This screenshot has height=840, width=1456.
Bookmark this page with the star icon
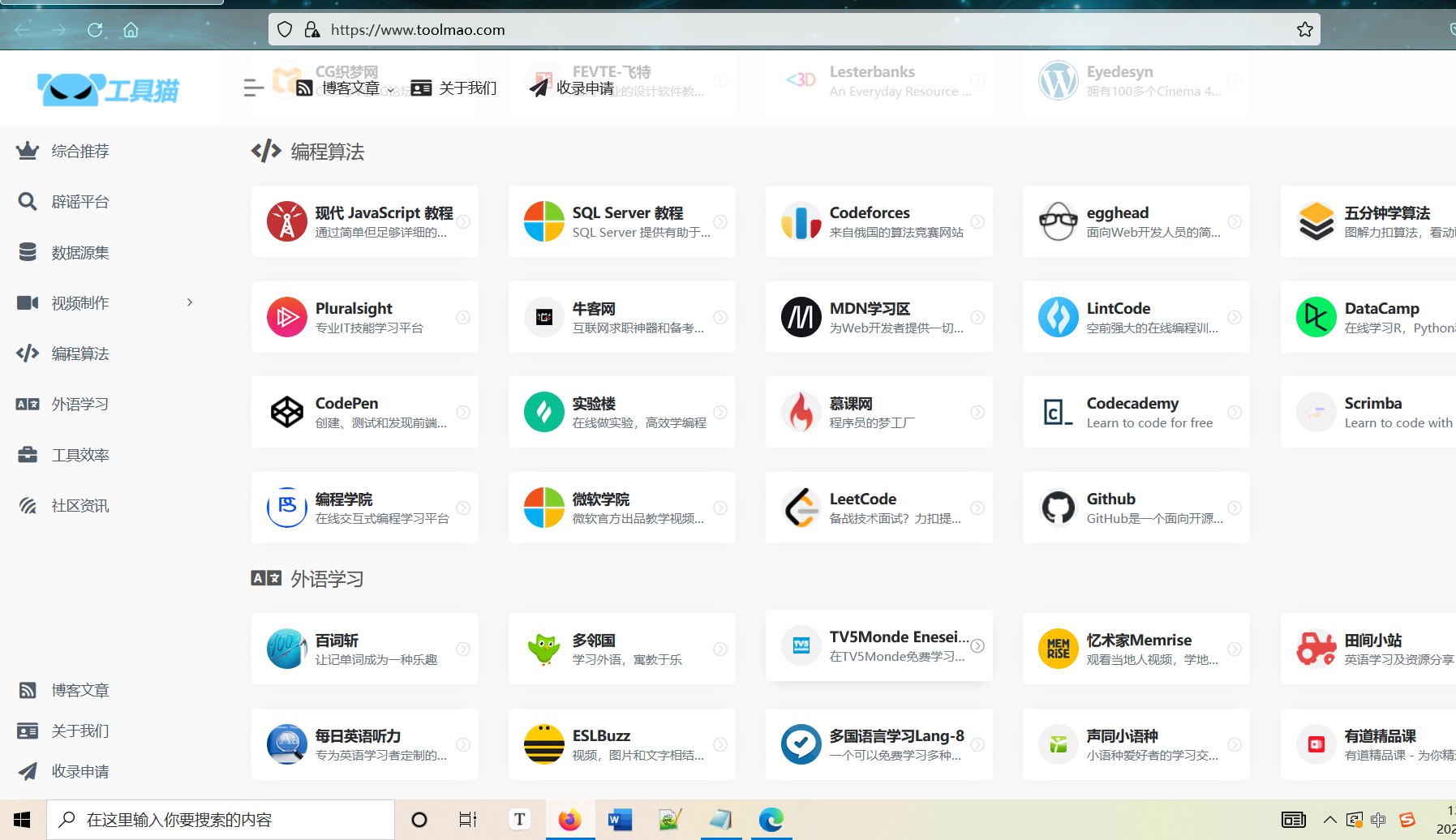(x=1305, y=30)
